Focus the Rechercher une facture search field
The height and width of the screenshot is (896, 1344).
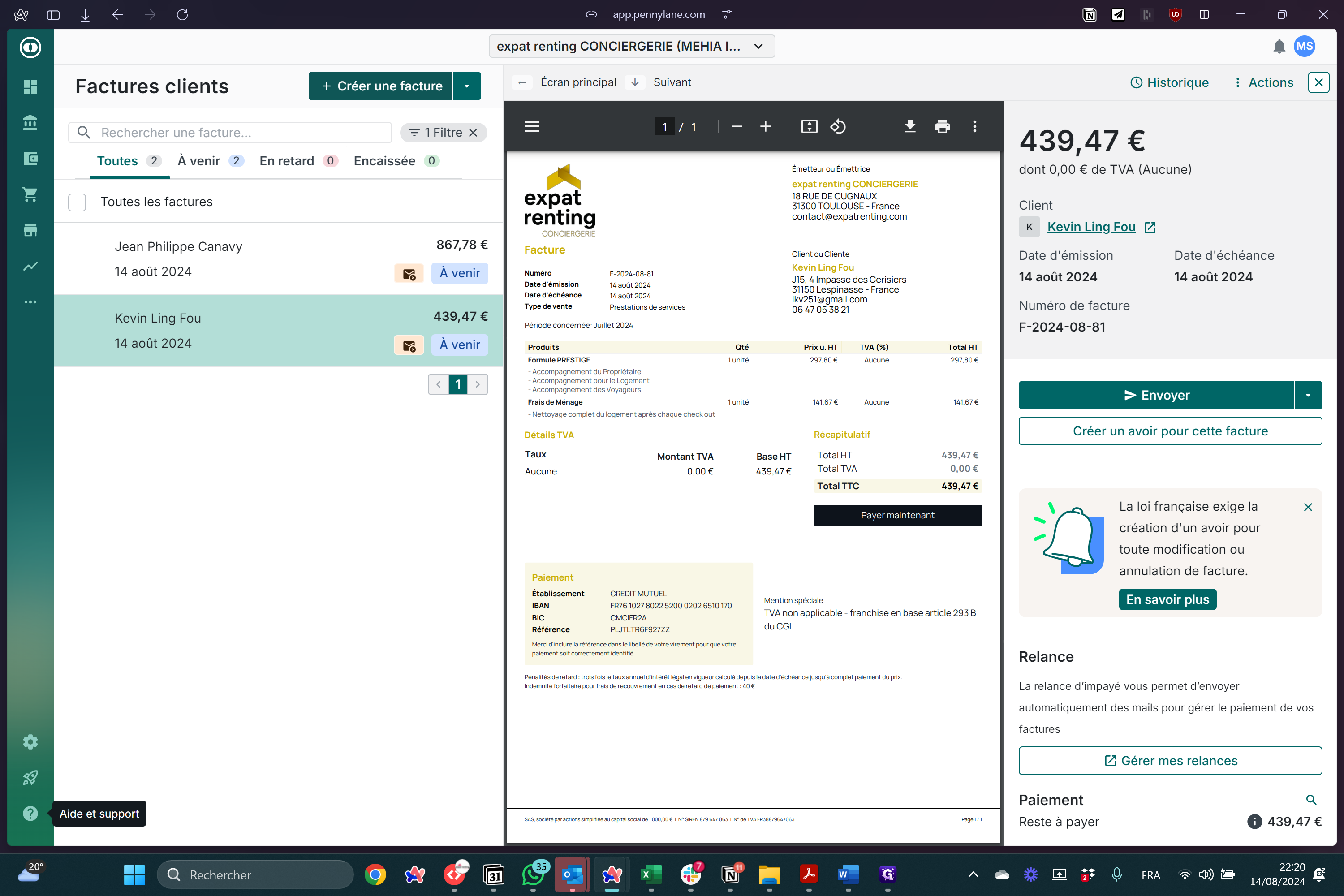pos(230,133)
